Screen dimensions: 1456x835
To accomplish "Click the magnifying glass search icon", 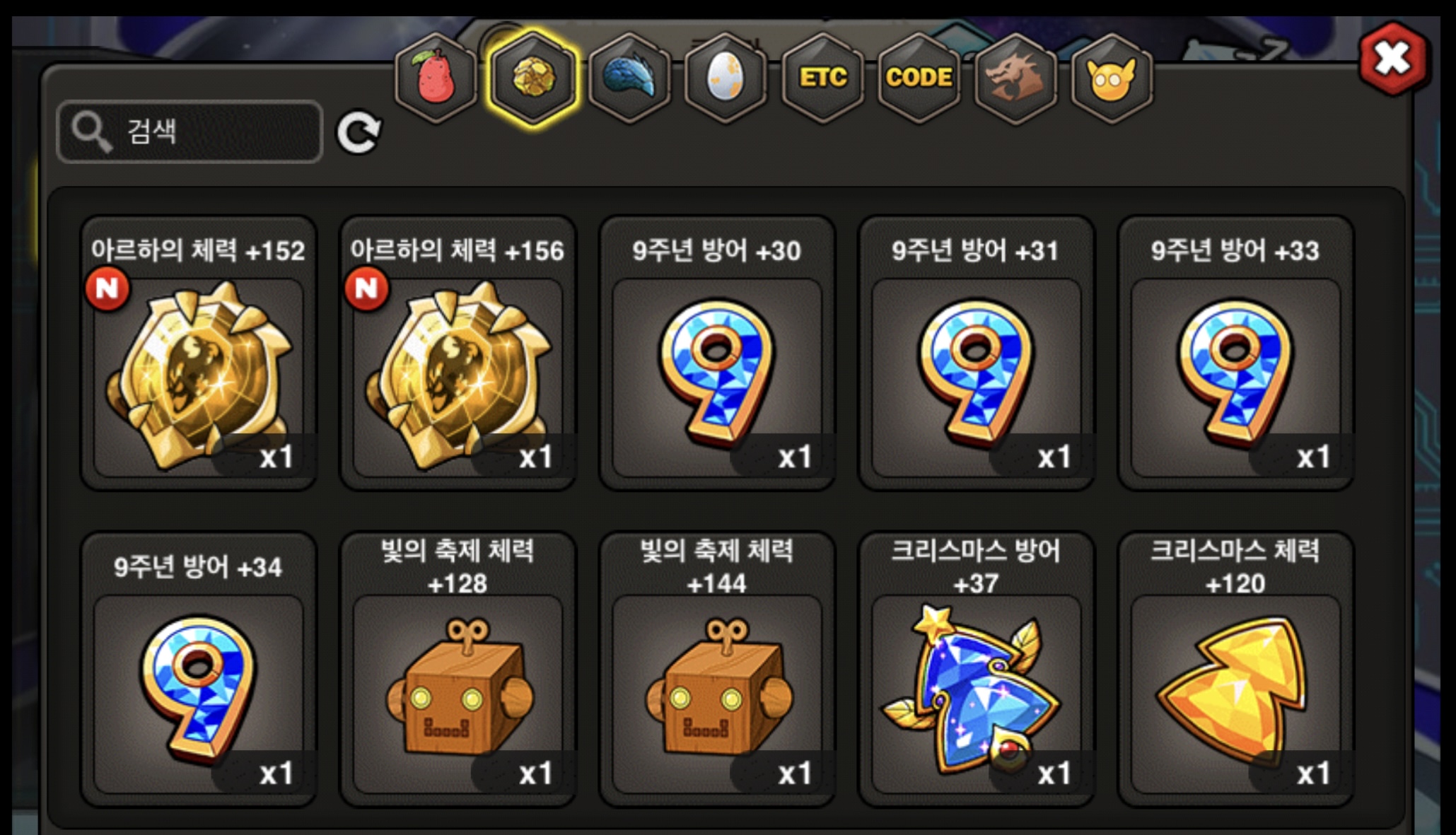I will click(91, 132).
